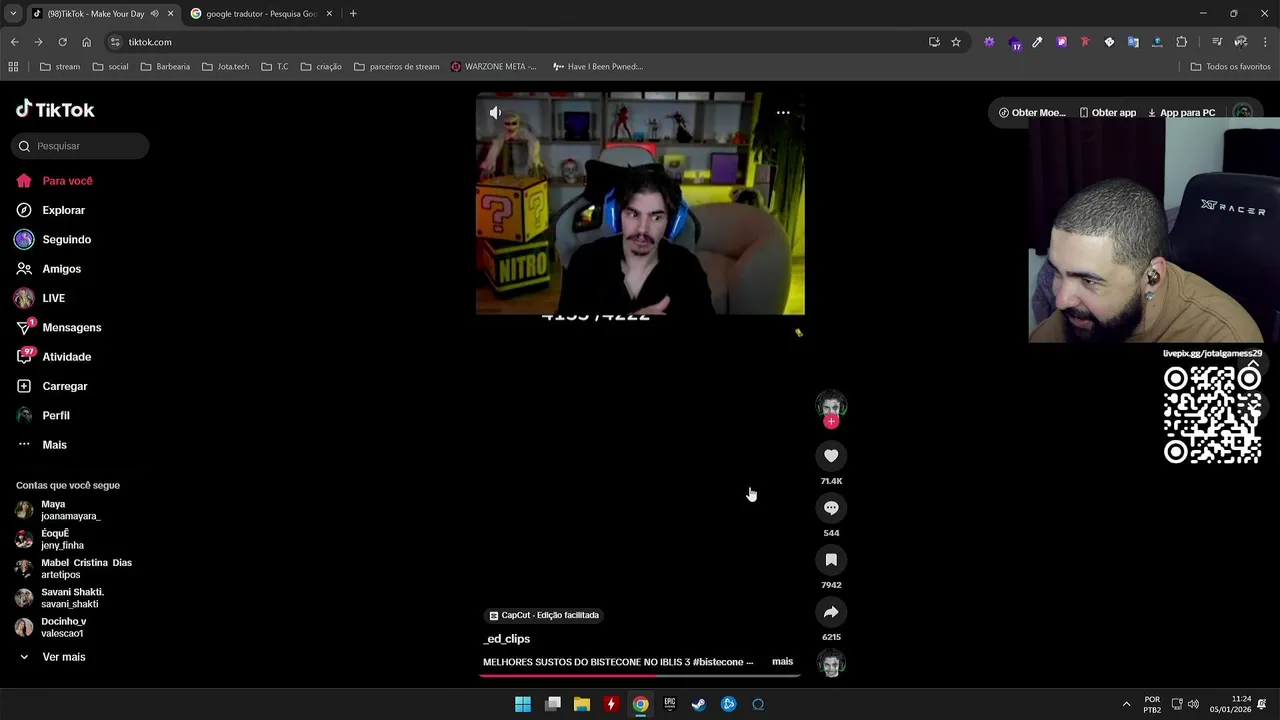
Task: Open the media controls toolbar icon
Action: [1217, 42]
